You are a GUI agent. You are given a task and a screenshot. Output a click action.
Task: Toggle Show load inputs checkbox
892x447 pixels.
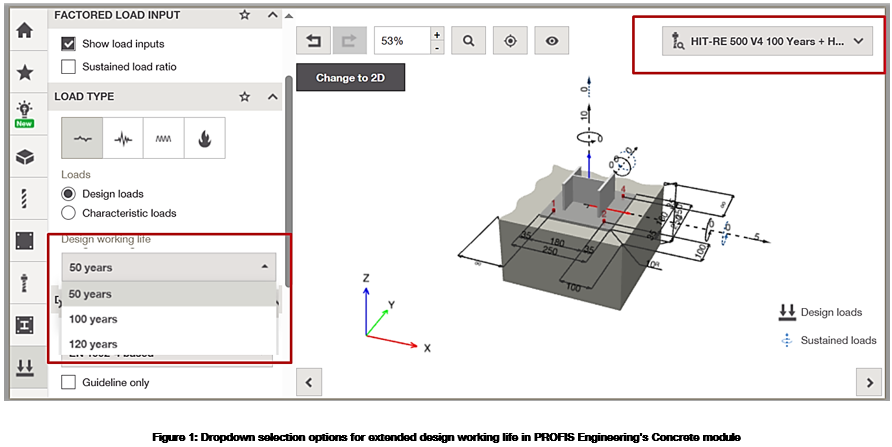click(68, 44)
